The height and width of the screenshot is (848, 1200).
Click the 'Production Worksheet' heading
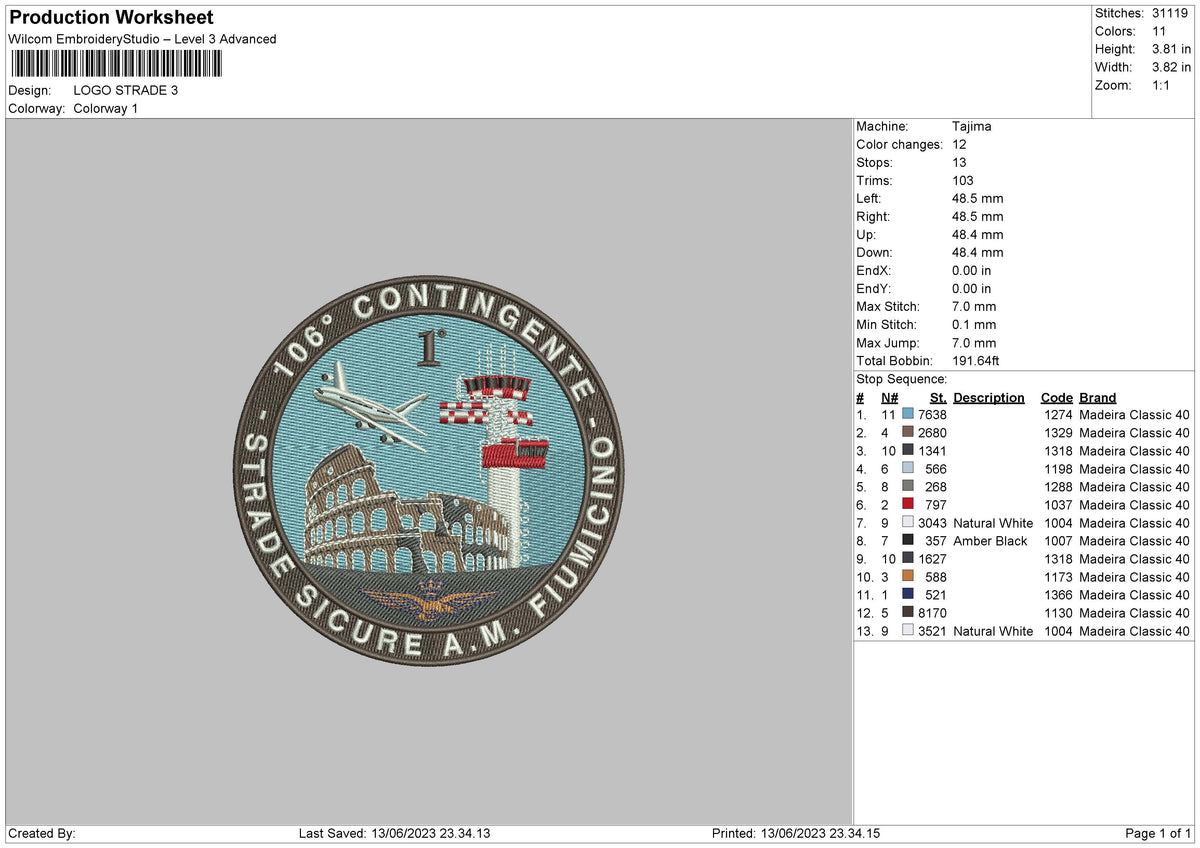coord(111,18)
